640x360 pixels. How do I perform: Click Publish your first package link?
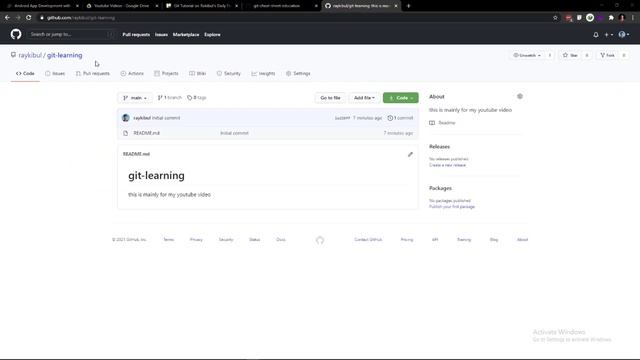tap(452, 207)
